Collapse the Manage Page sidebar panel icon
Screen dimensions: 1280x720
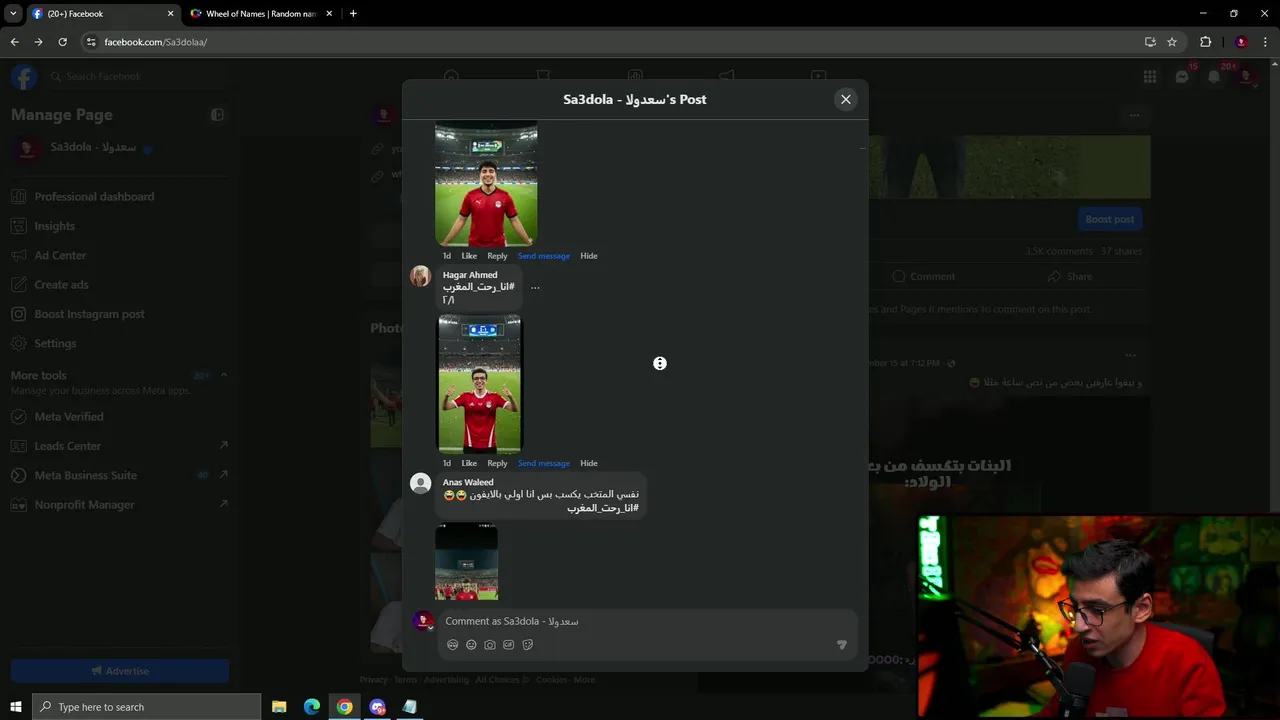[217, 115]
